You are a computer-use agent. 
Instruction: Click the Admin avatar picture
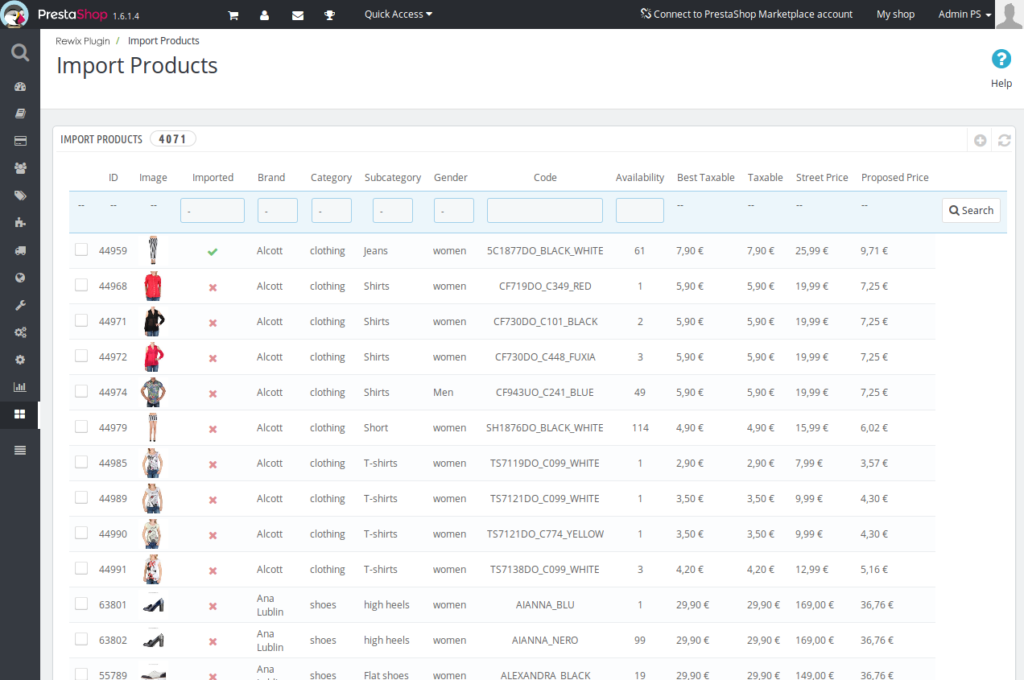point(1009,14)
